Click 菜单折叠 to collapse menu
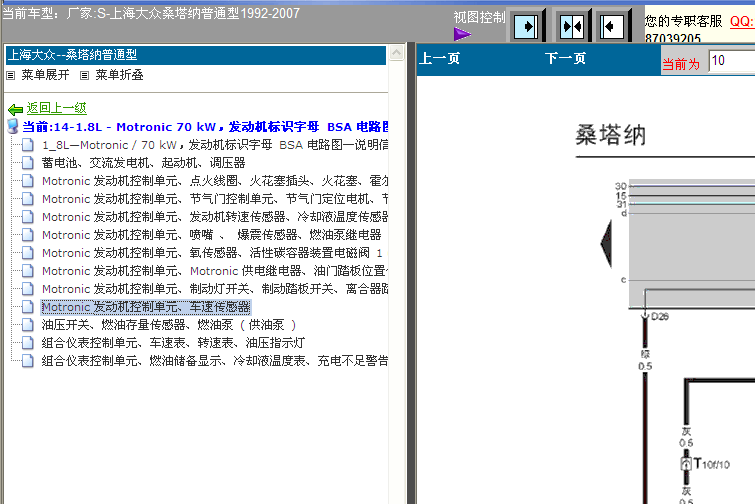 (x=119, y=75)
